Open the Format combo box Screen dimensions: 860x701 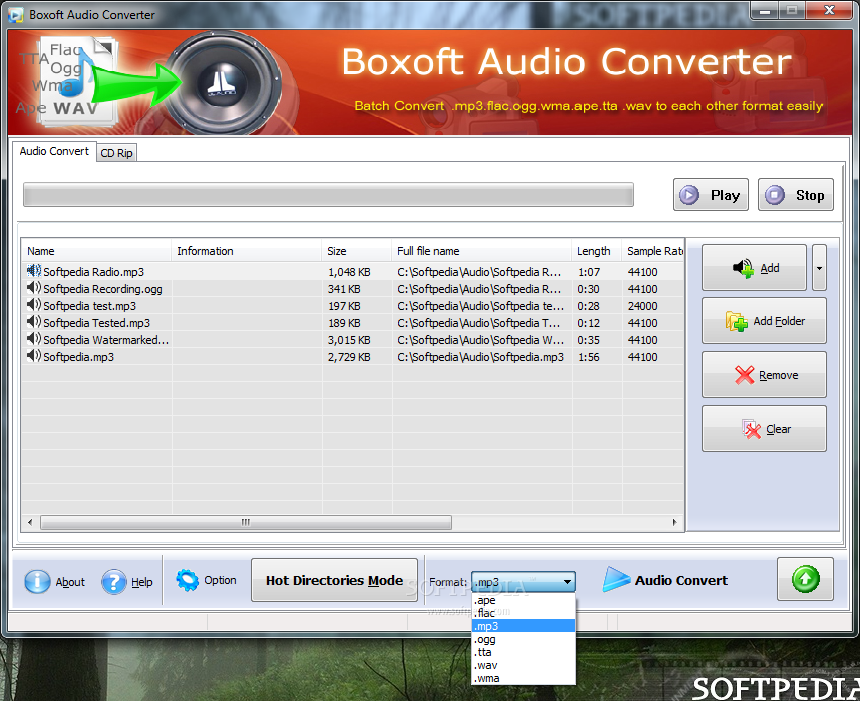click(523, 582)
